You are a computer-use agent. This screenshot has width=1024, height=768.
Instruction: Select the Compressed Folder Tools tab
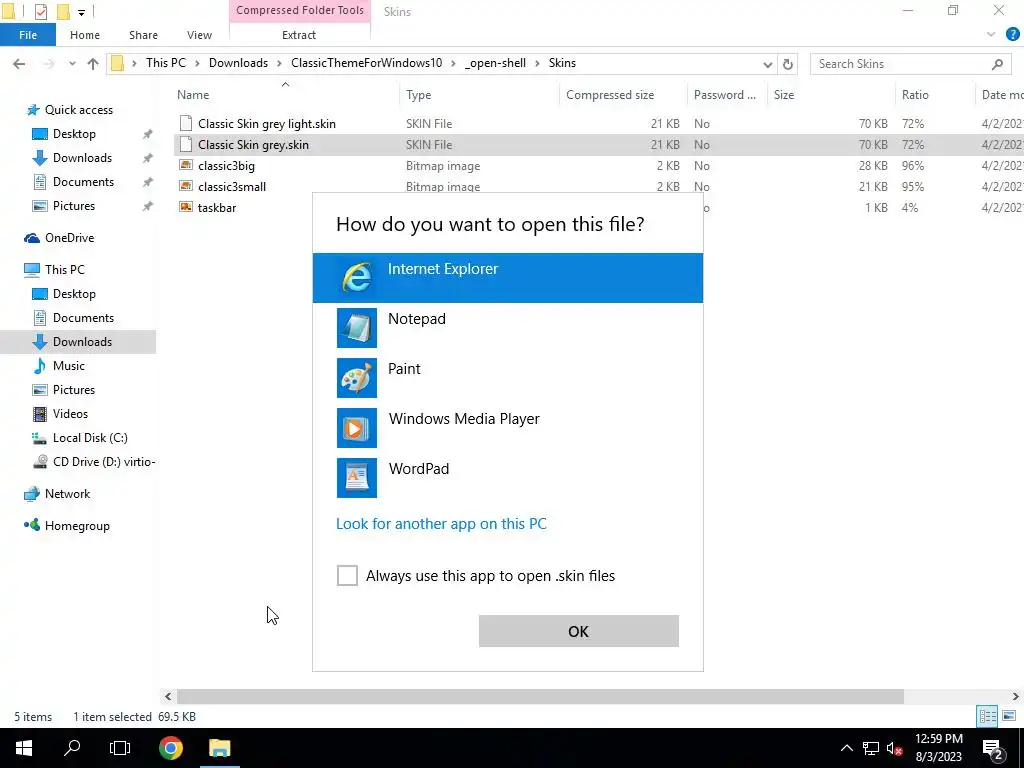(300, 10)
